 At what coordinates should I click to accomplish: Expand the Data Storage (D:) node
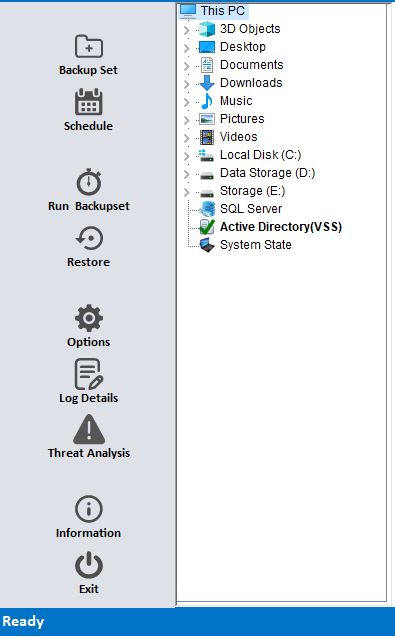pos(187,174)
